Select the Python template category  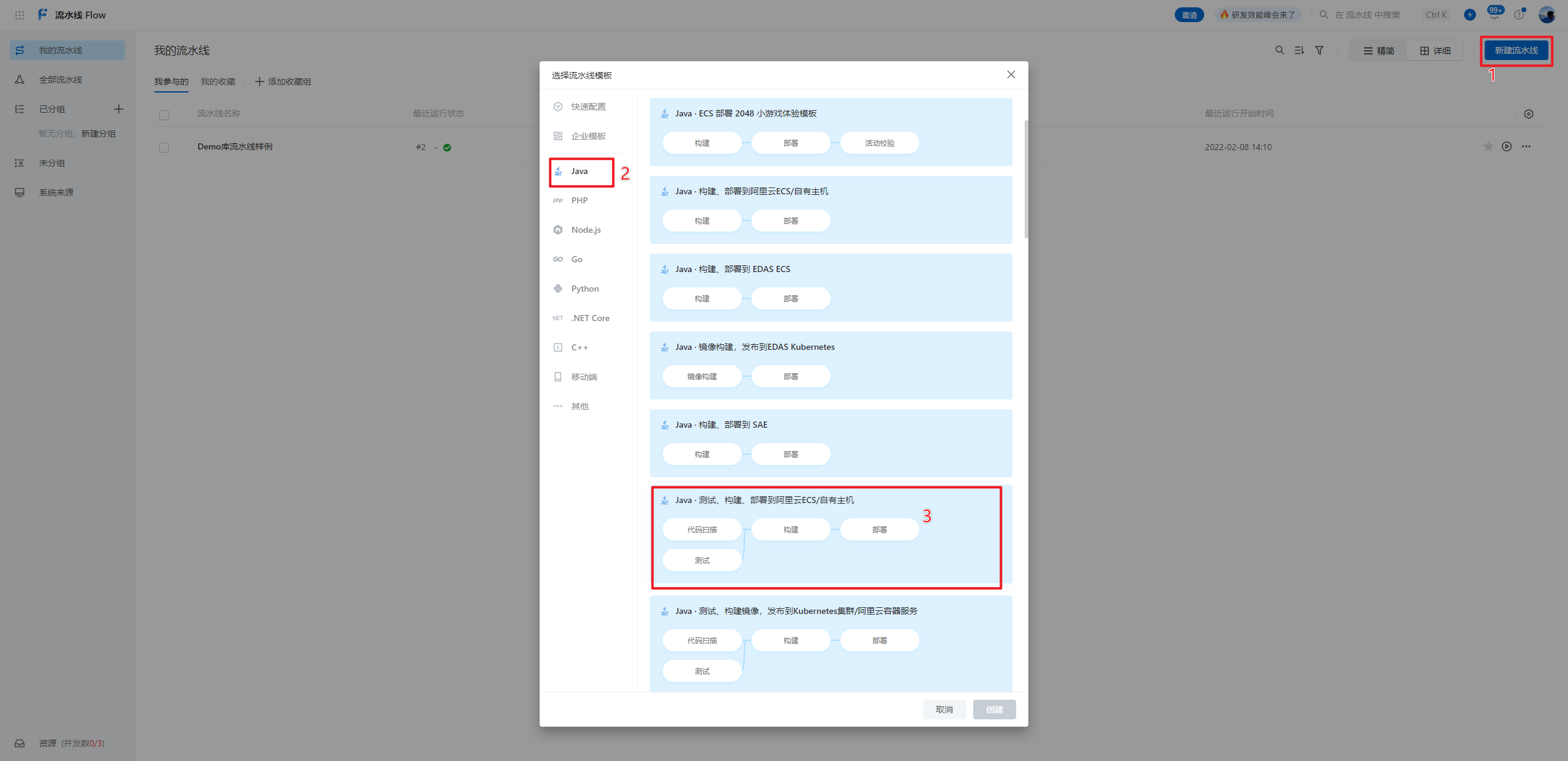(x=584, y=289)
